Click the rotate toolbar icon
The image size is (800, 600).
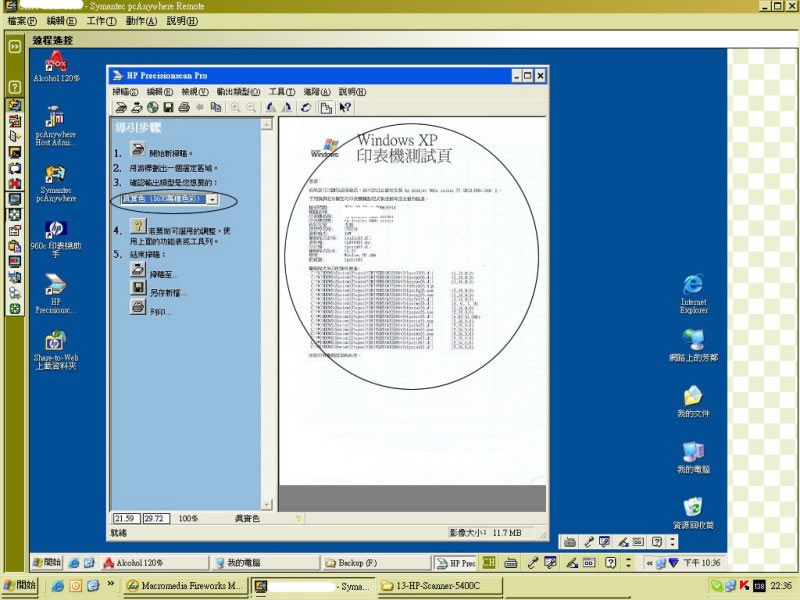[x=306, y=108]
